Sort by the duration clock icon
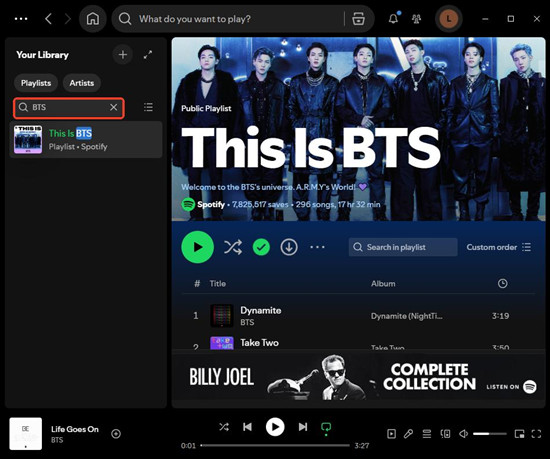This screenshot has width=550, height=459. (x=503, y=283)
